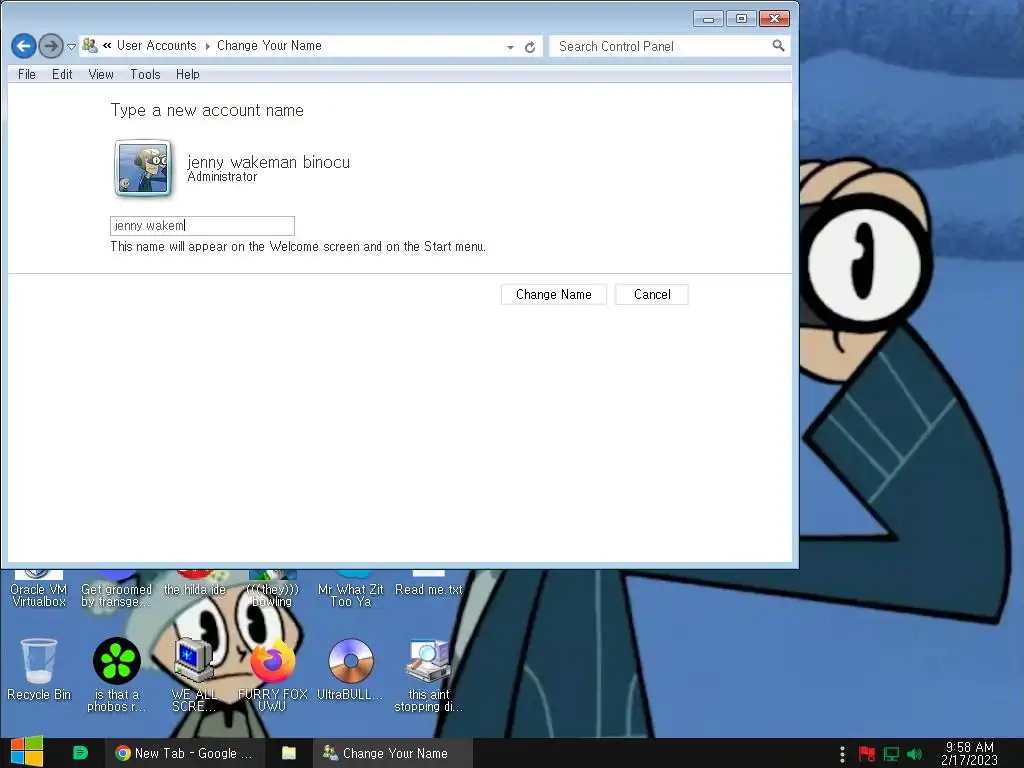The width and height of the screenshot is (1024, 768).
Task: Open the Help menu
Action: [x=187, y=74]
